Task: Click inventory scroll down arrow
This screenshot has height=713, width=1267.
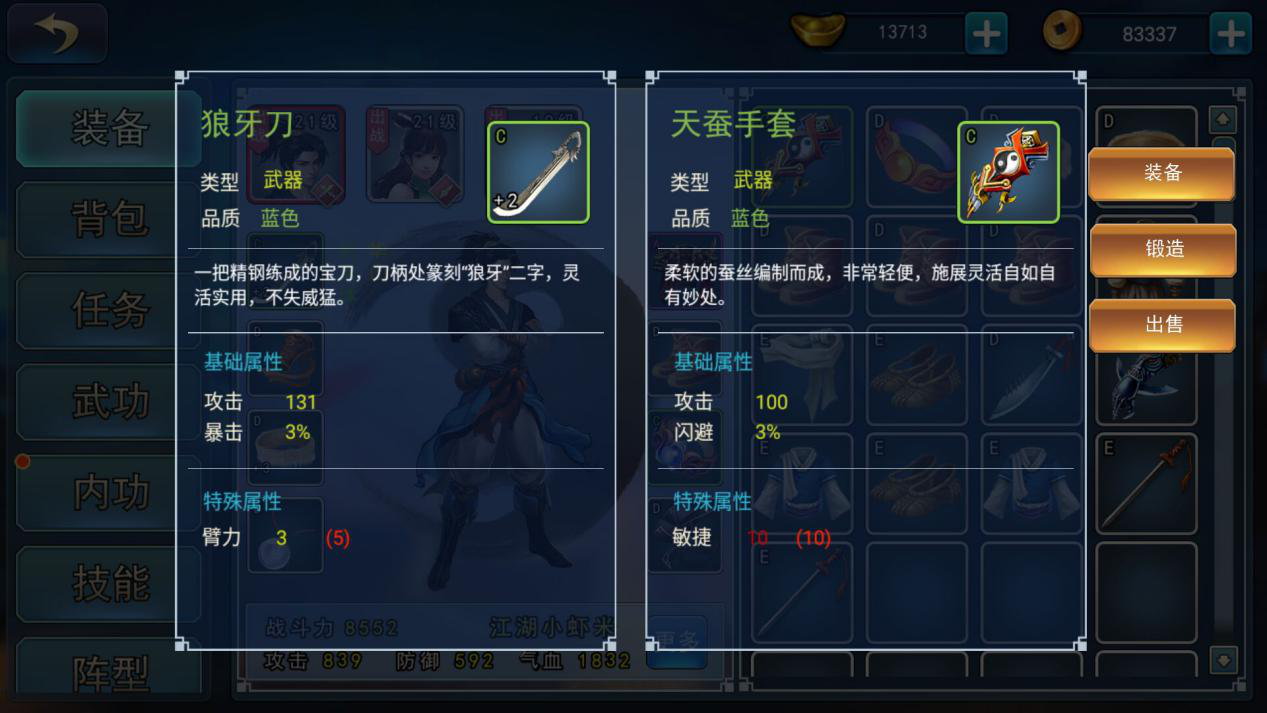Action: [1223, 661]
